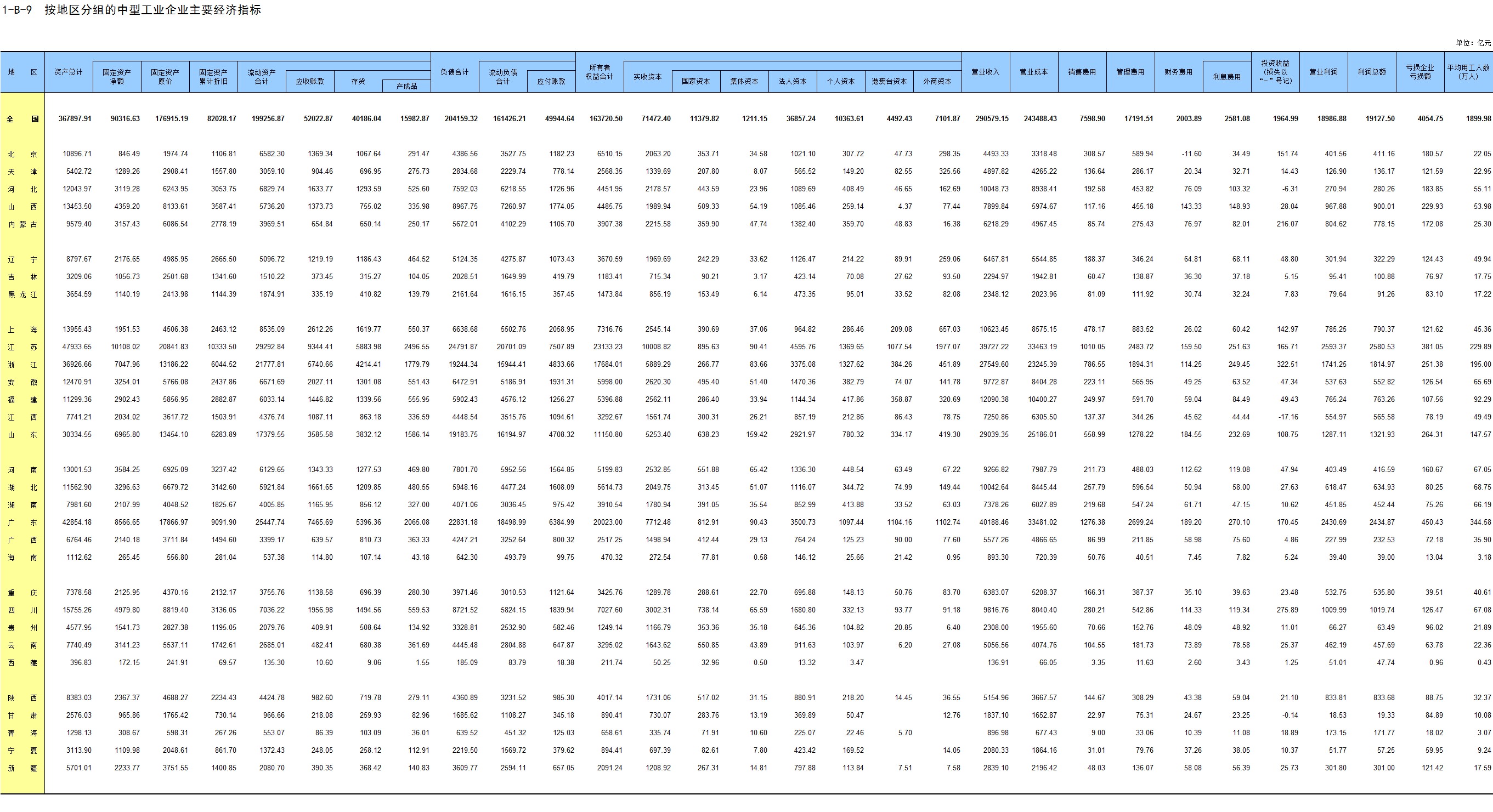
Task: Click the 资产总计 column header
Action: pos(69,72)
